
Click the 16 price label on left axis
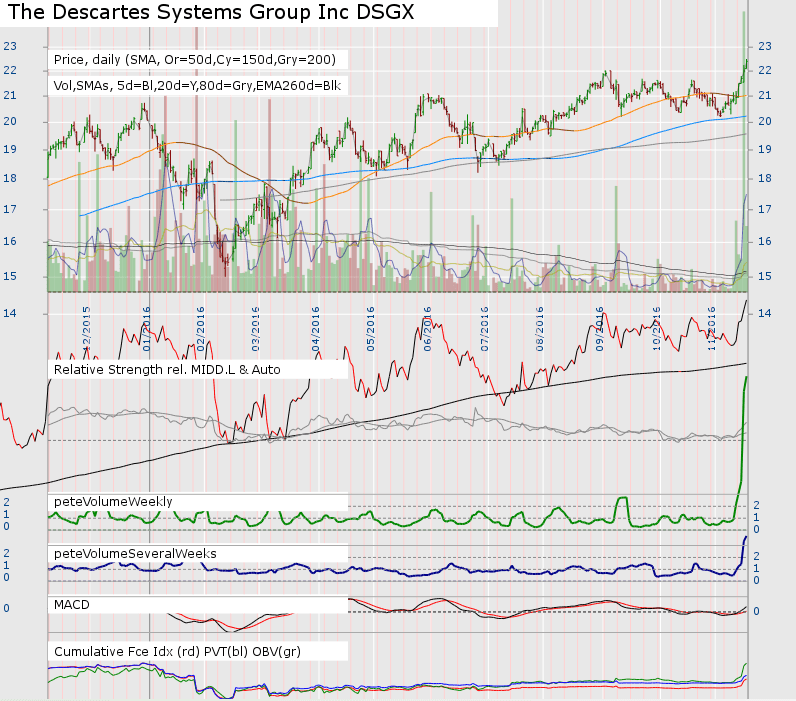point(10,242)
